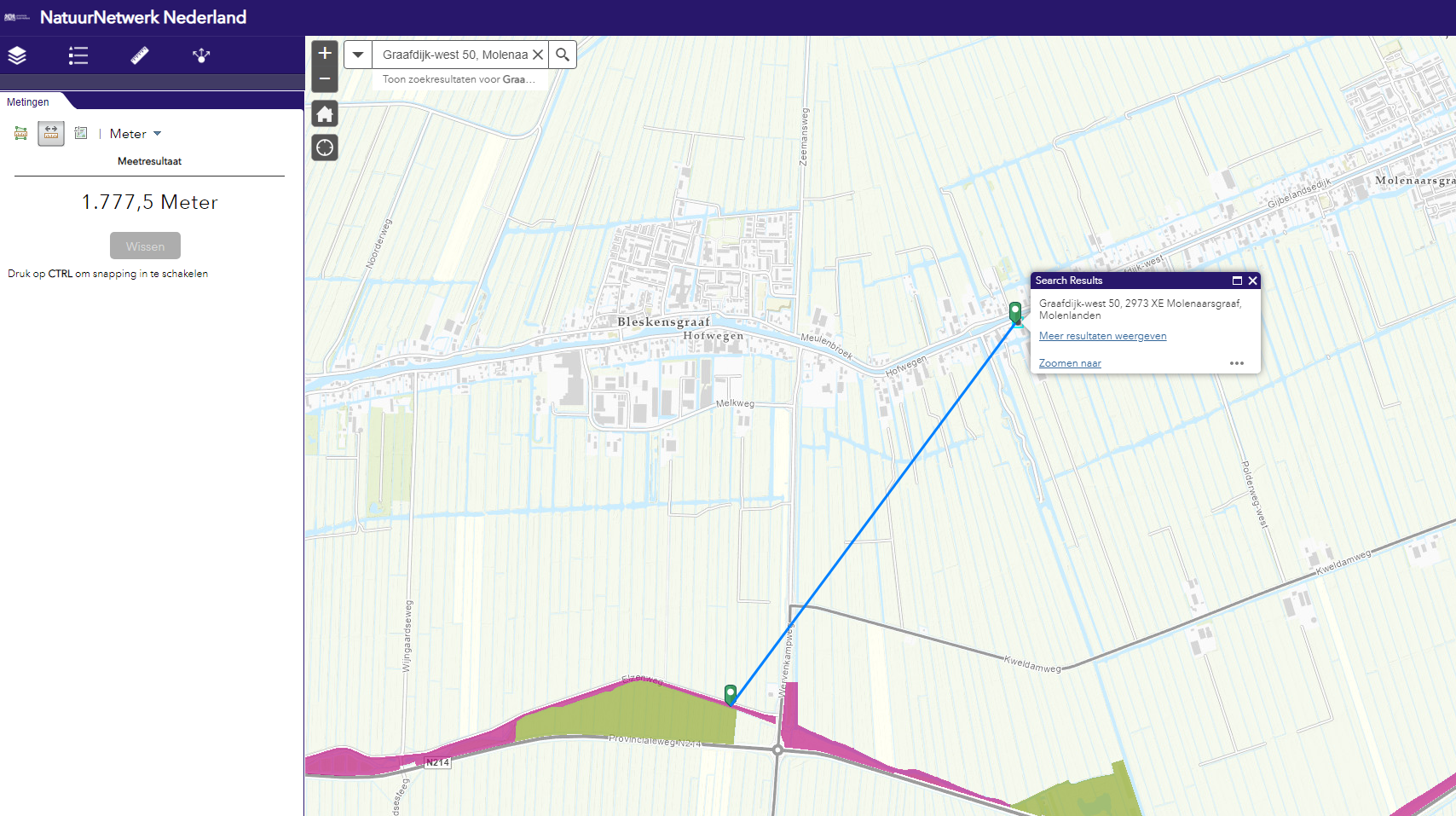This screenshot has width=1456, height=816.
Task: Select the area measurement tool
Action: coord(21,133)
